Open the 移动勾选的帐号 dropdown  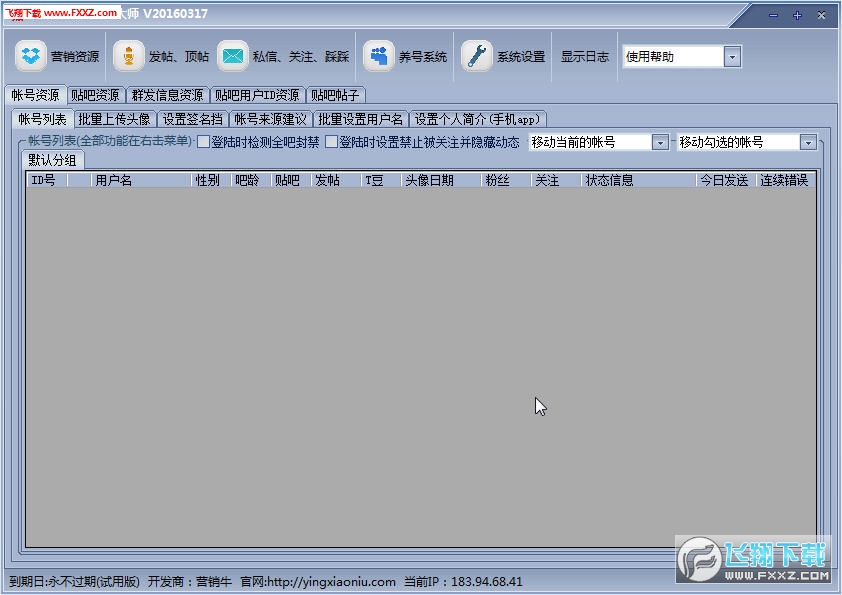[x=808, y=142]
